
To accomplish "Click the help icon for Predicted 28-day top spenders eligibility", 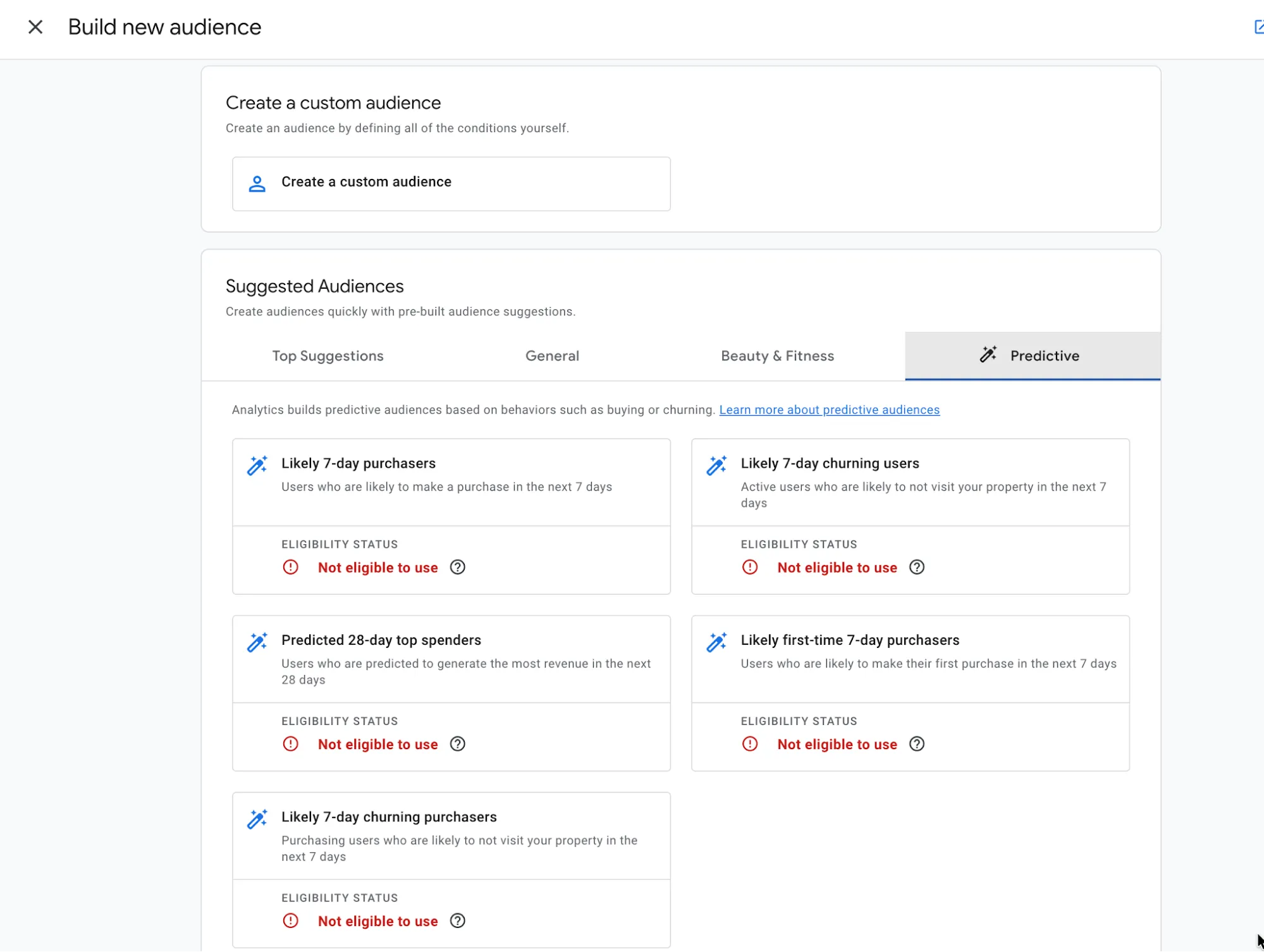I will (457, 744).
